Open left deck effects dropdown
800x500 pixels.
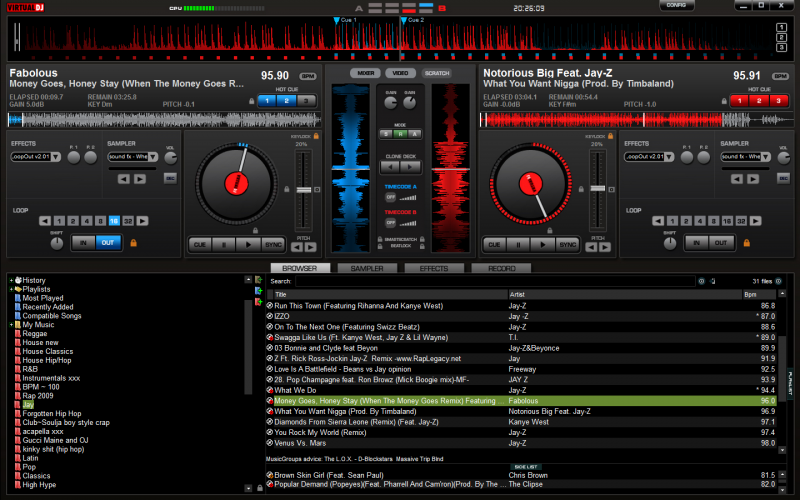click(56, 157)
